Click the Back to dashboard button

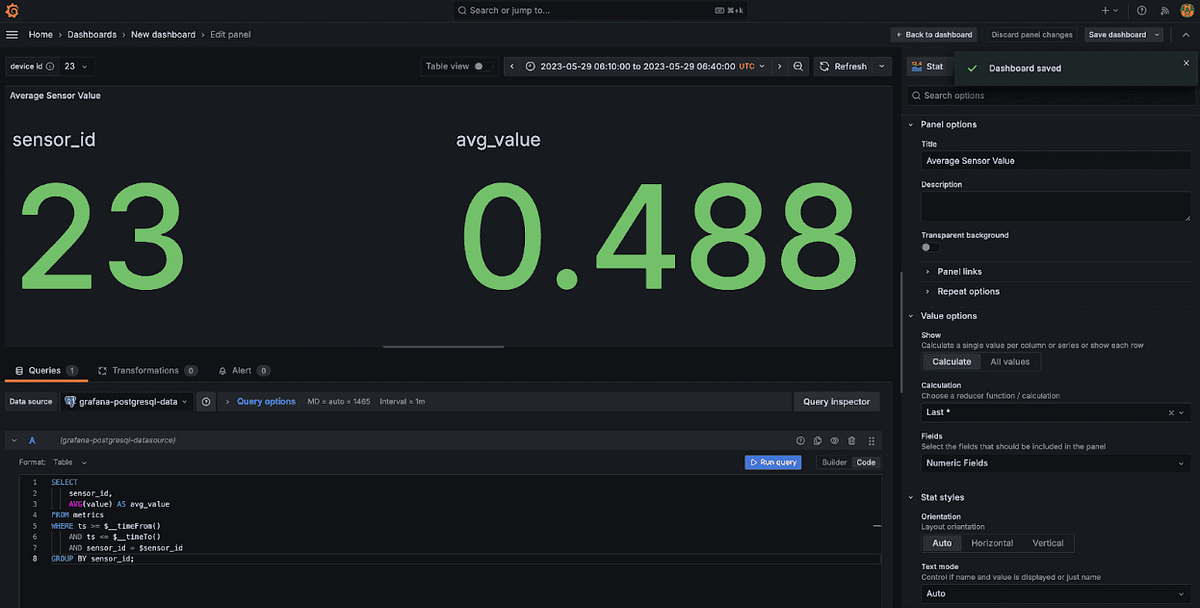tap(933, 33)
